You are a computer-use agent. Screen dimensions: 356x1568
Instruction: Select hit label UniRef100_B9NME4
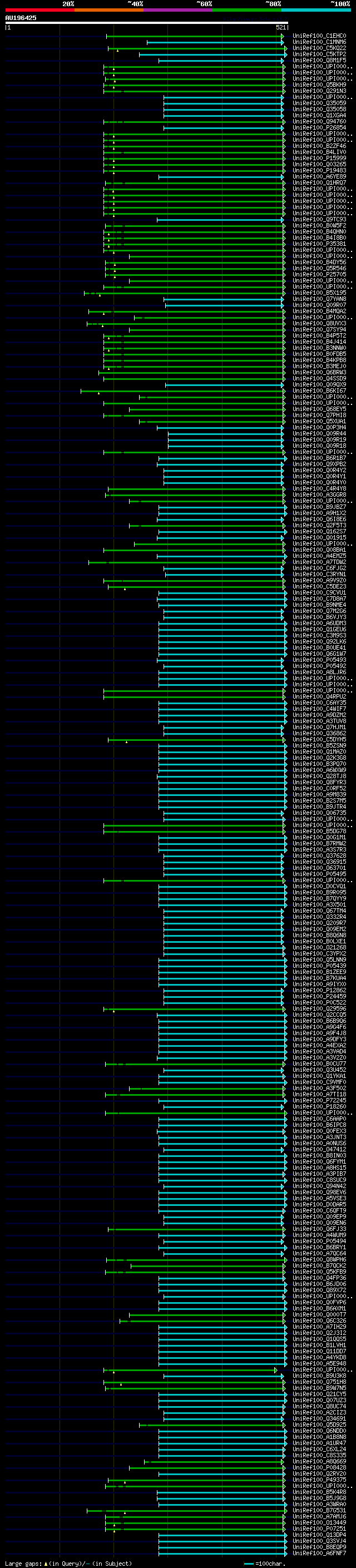coord(319,605)
